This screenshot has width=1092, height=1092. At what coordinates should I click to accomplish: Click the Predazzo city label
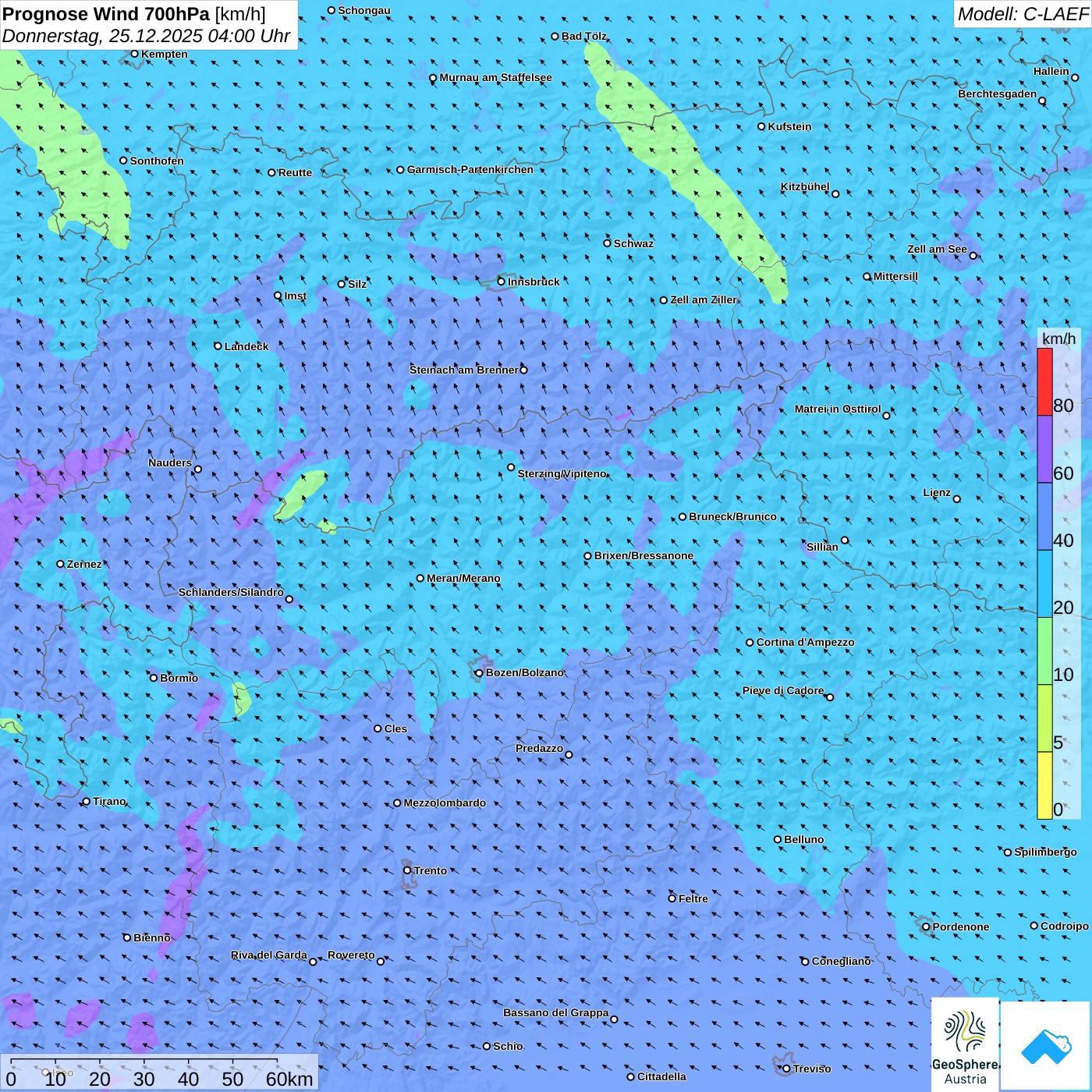[539, 748]
